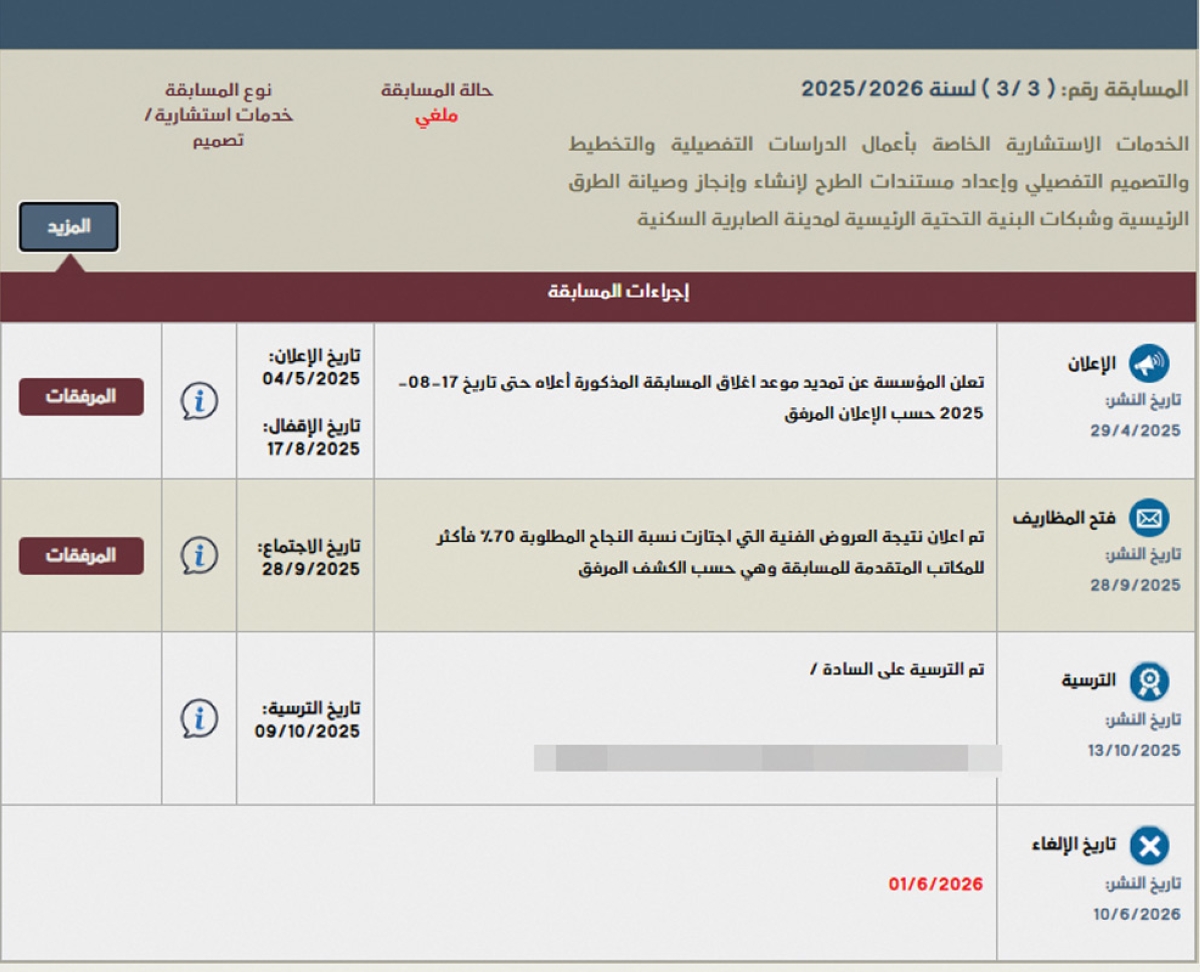Click the envelope فتح المظاريف icon
1200x972 pixels.
coord(1149,519)
